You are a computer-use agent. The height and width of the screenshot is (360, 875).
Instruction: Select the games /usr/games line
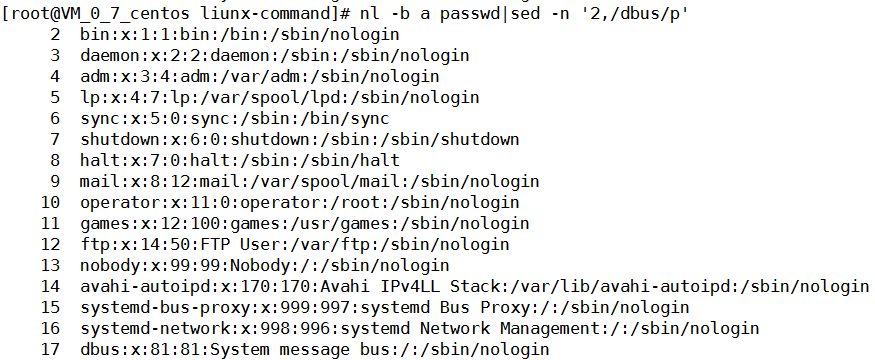(305, 223)
